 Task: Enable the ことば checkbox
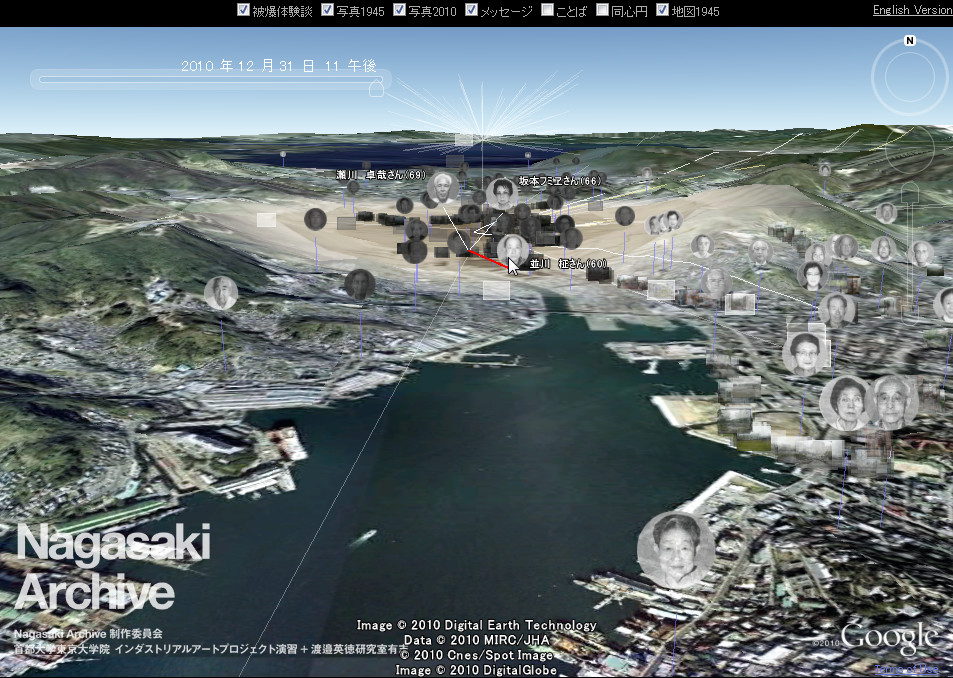[548, 10]
